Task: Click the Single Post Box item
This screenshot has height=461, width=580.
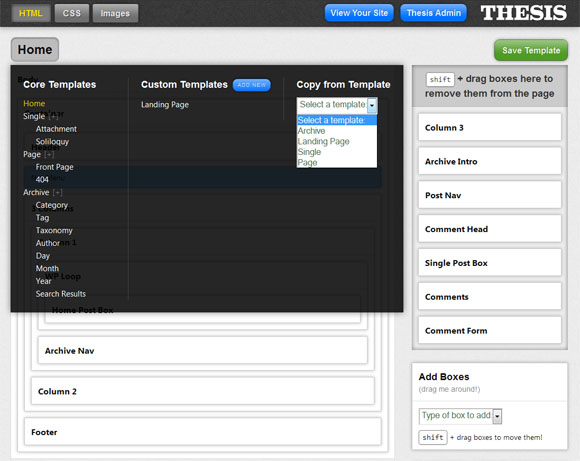Action: pos(489,263)
